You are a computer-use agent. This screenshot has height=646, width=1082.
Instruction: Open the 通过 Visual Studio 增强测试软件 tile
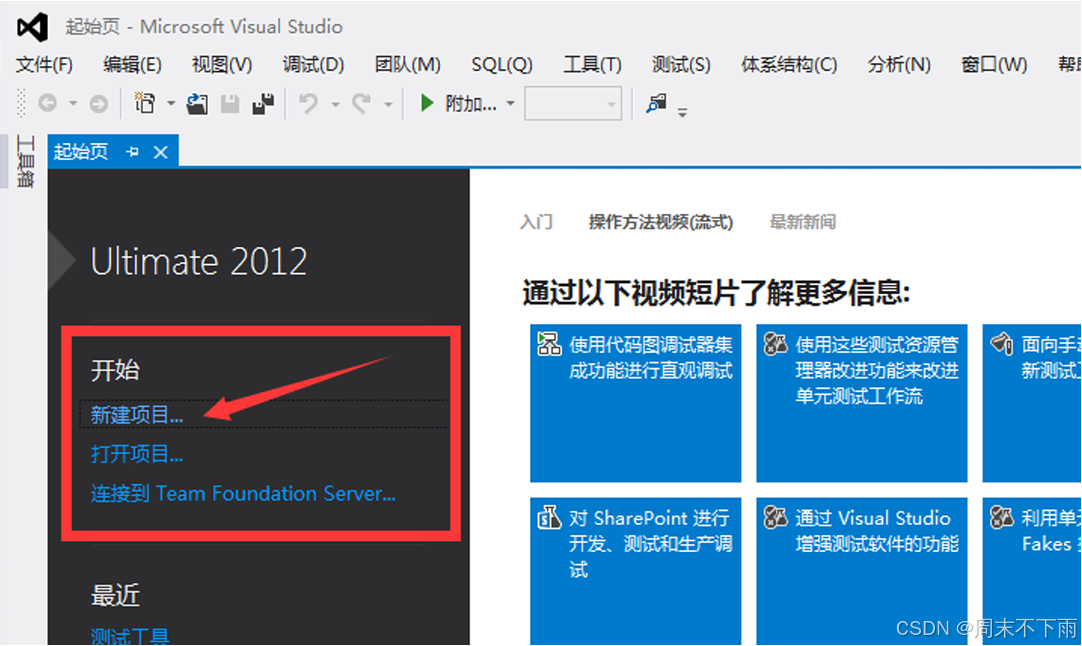pos(862,571)
